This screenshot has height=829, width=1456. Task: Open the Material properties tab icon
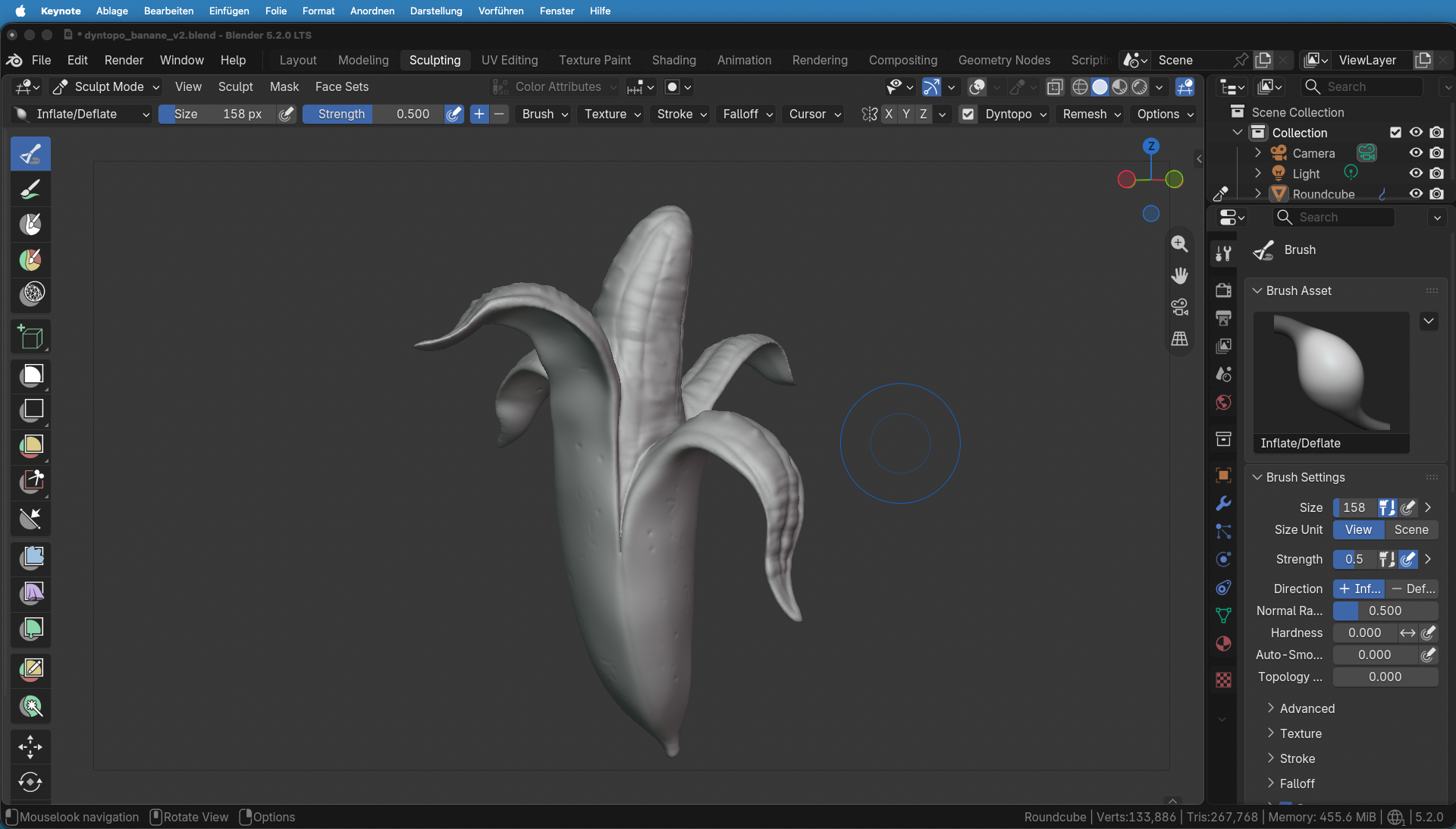1223,644
